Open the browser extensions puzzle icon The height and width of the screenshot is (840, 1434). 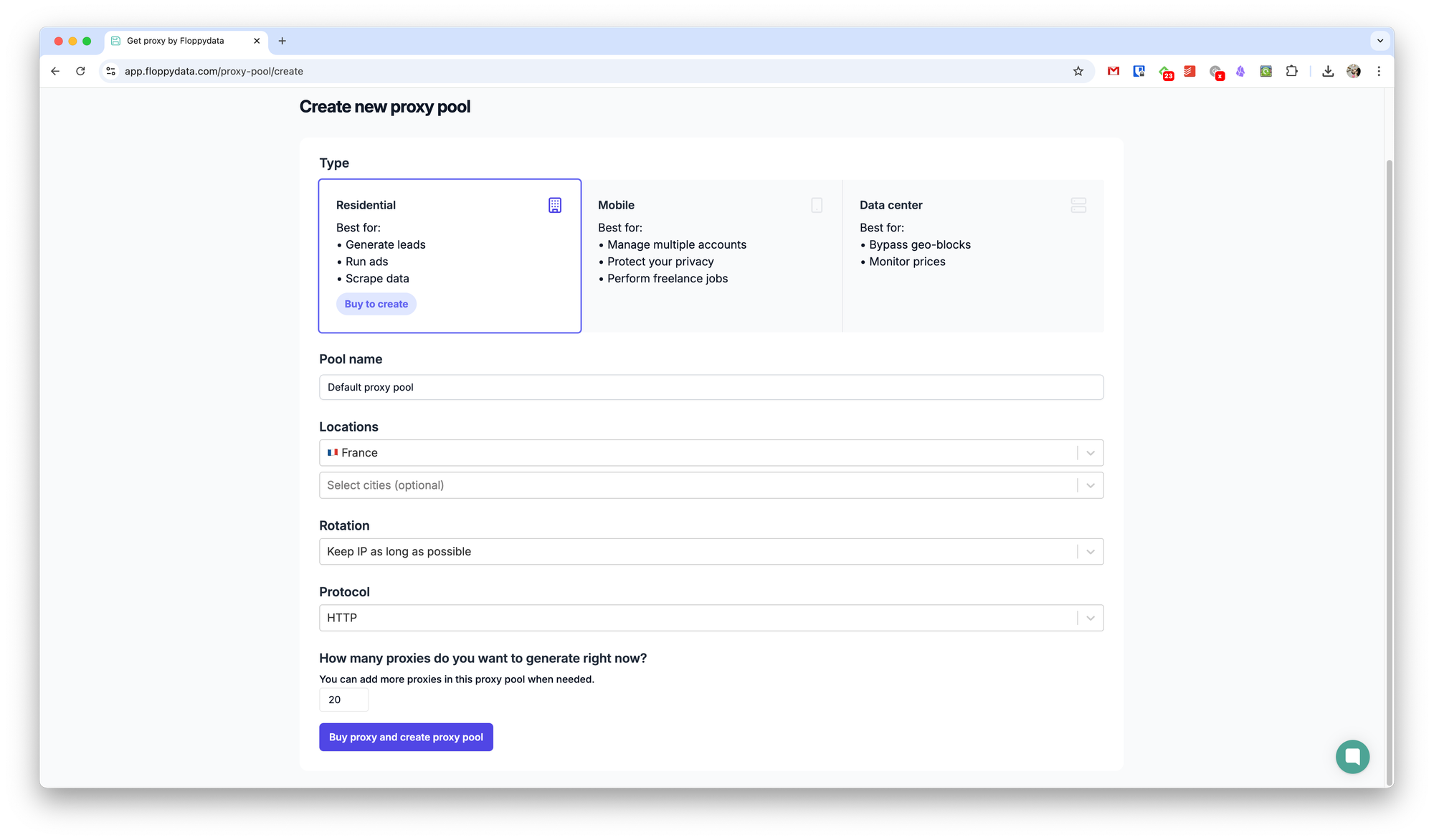click(x=1291, y=71)
